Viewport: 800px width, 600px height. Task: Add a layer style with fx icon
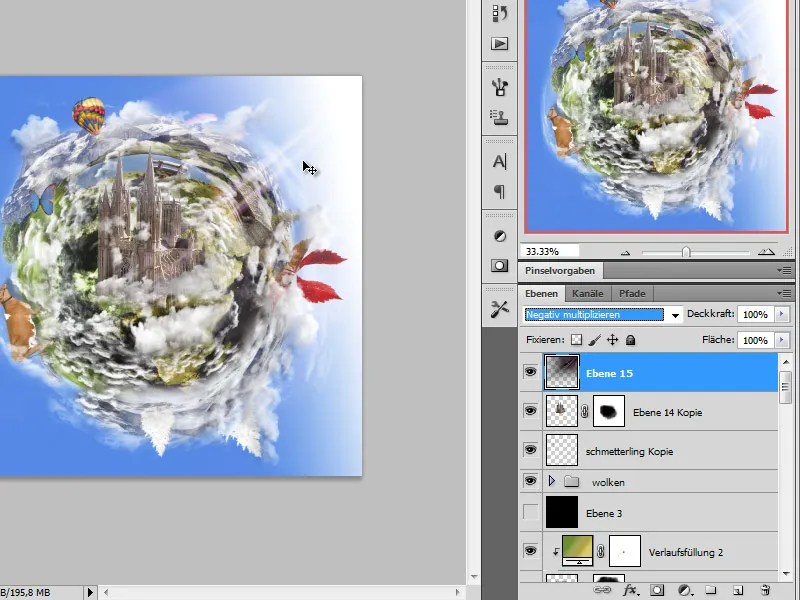click(631, 590)
